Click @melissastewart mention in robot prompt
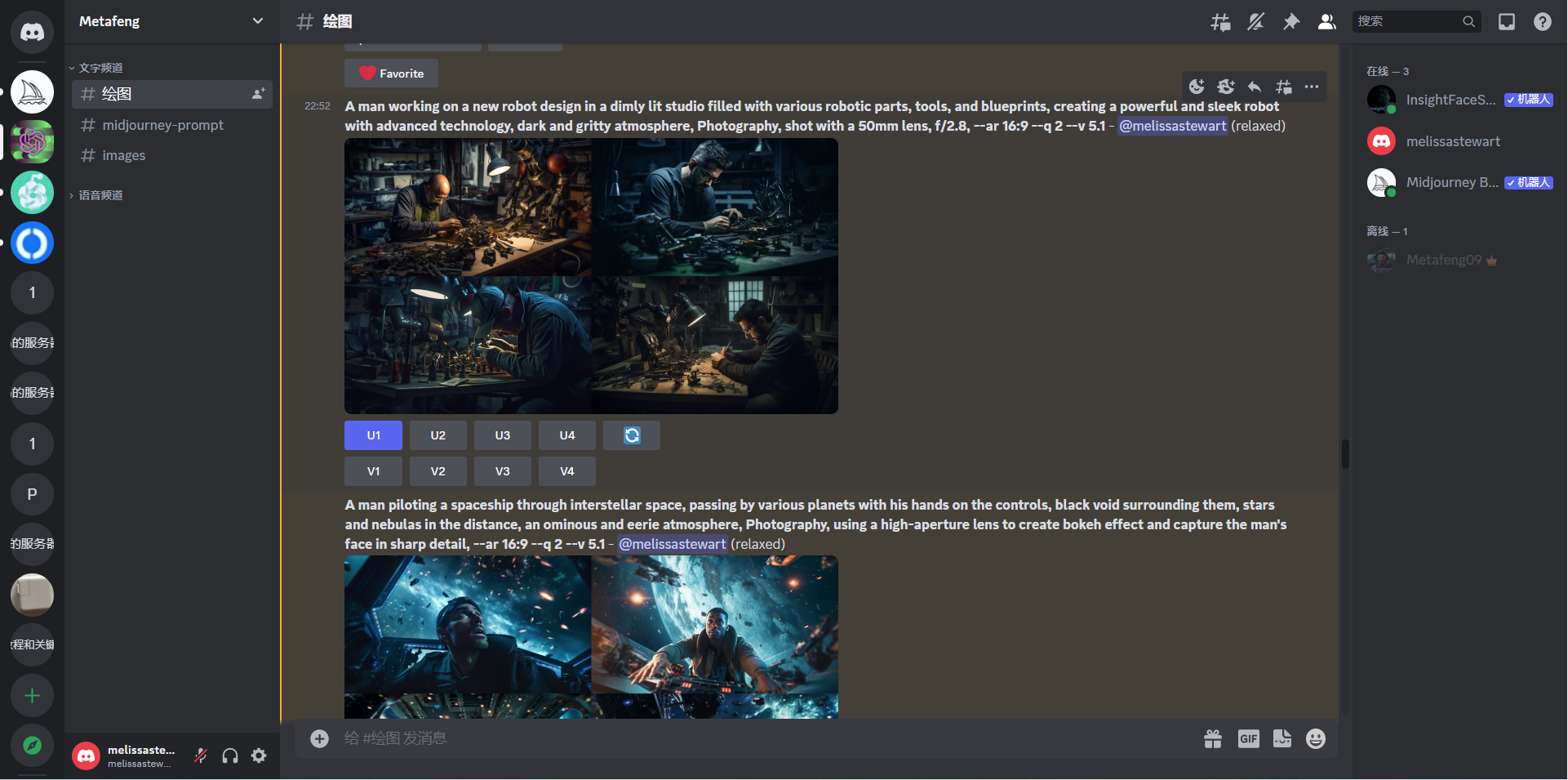 (1173, 126)
